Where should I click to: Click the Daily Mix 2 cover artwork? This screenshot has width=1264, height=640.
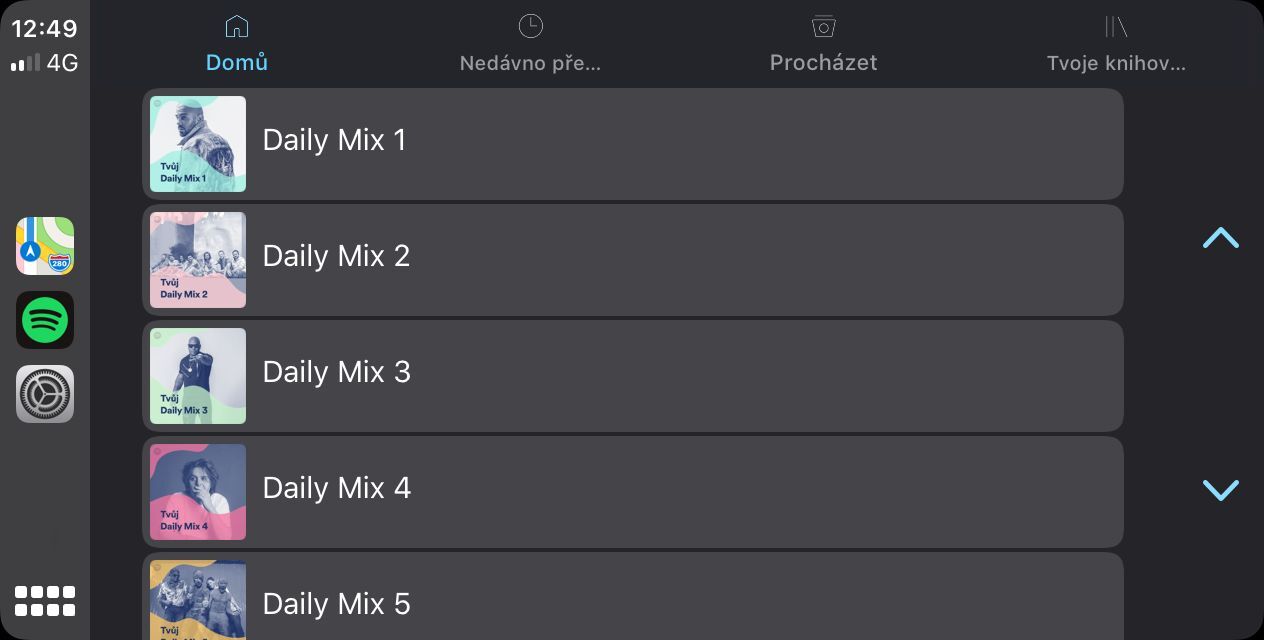click(198, 260)
